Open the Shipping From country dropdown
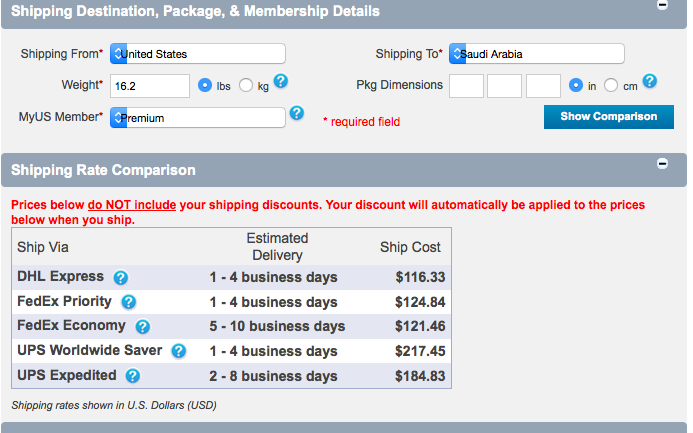The image size is (693, 433). tap(198, 54)
